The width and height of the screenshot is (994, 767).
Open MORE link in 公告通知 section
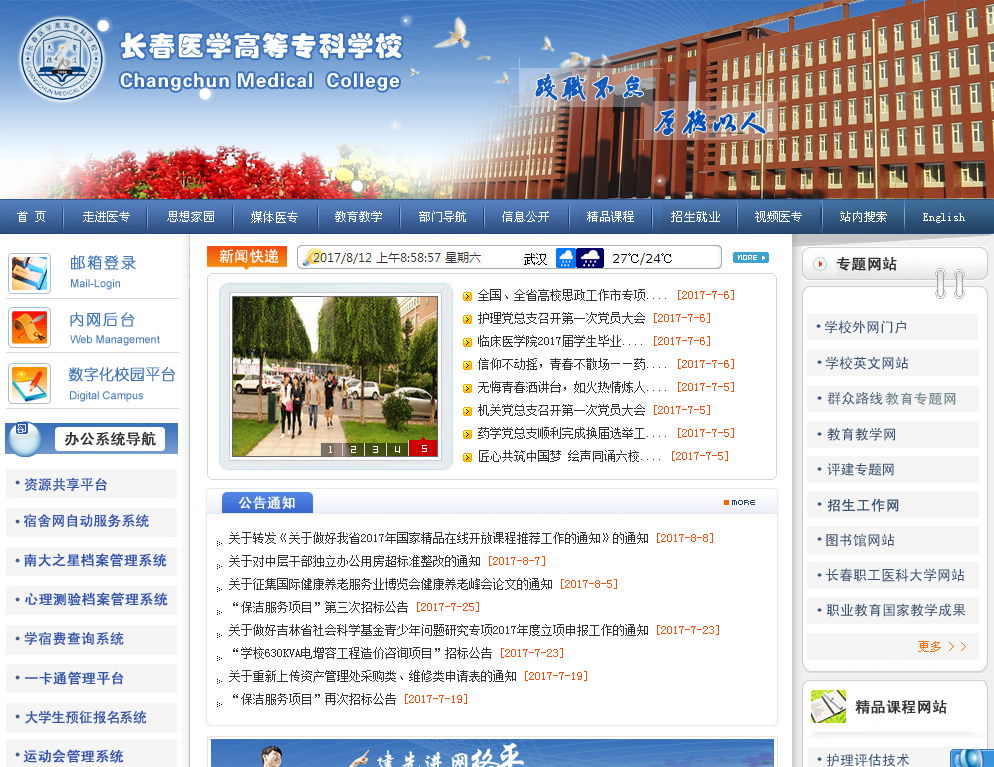click(740, 502)
